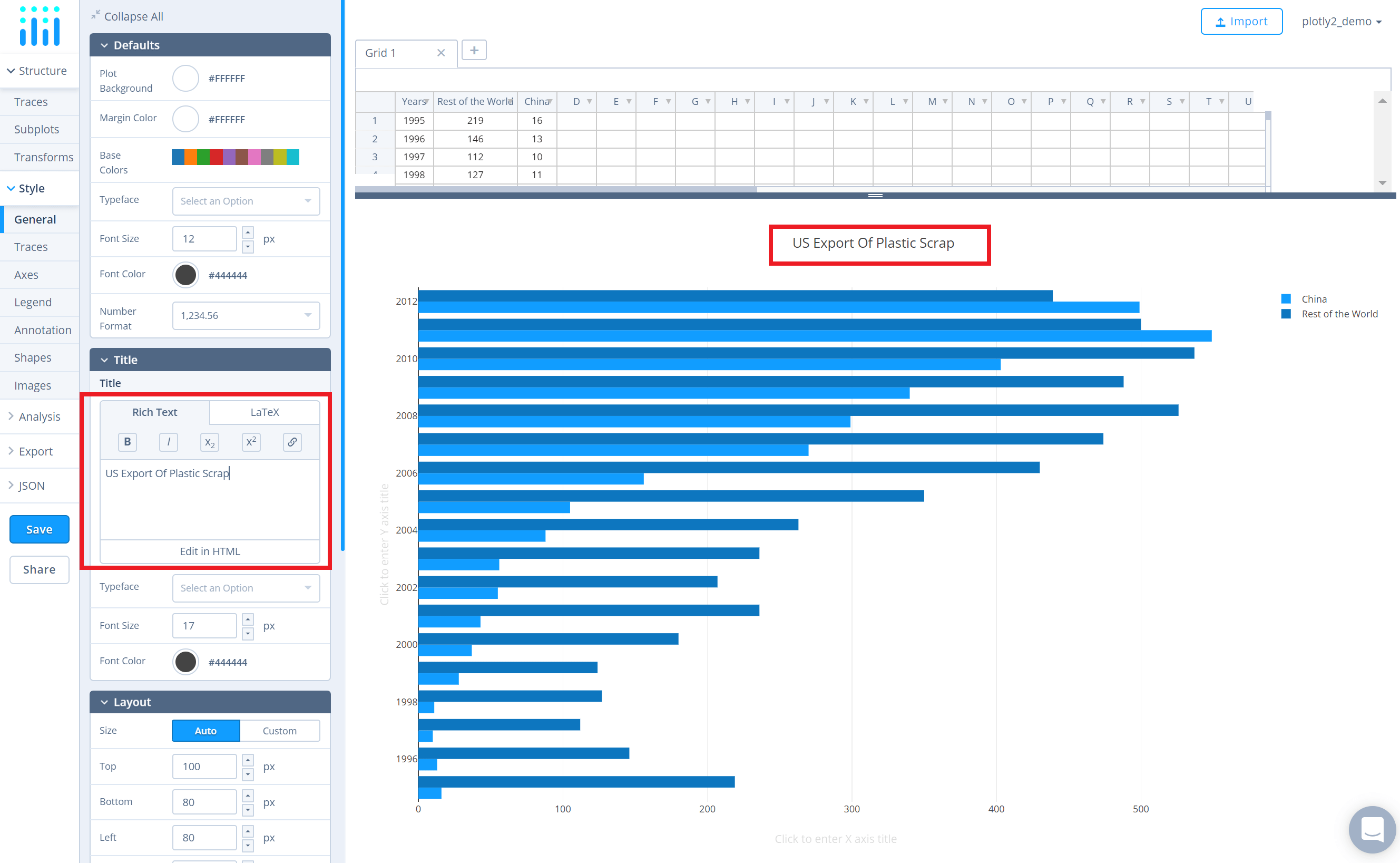The height and width of the screenshot is (863, 1400).
Task: Click the Save button
Action: tap(40, 529)
